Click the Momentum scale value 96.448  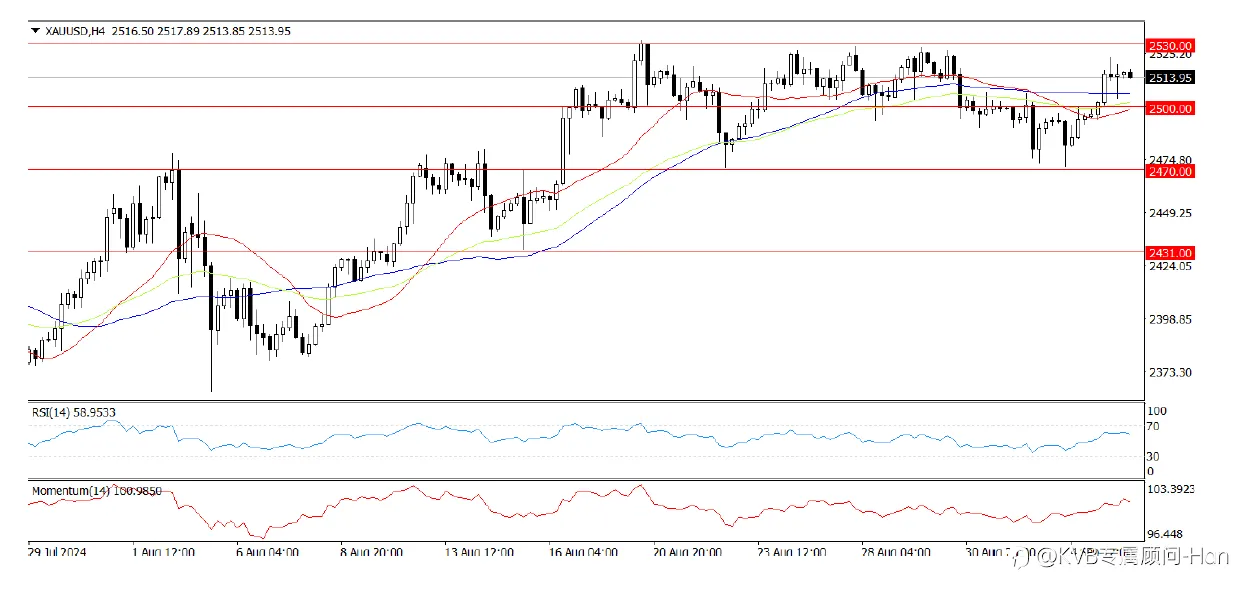[1167, 533]
